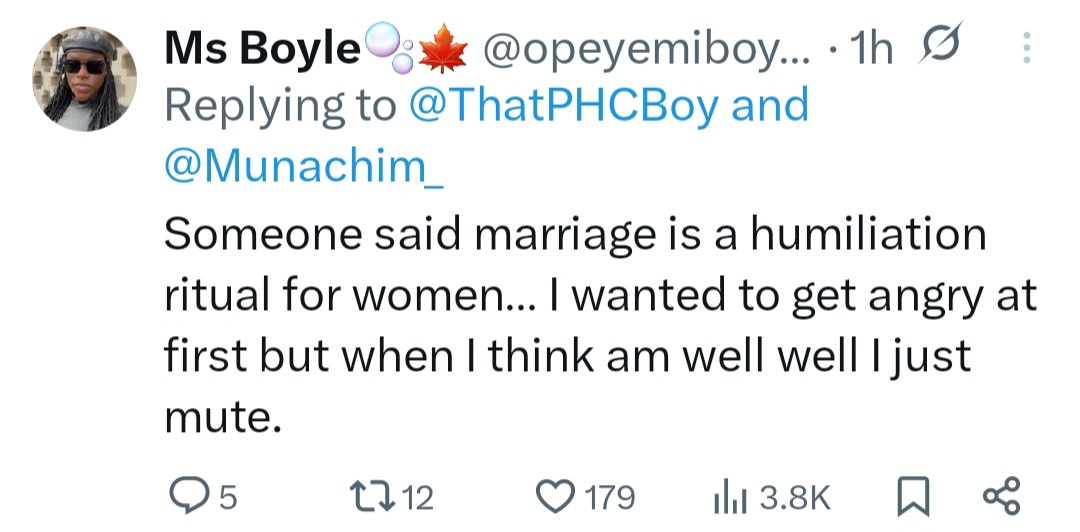Screen dimensions: 1080x532
Task: Open Ms Boyle's profile picture
Action: [85, 79]
